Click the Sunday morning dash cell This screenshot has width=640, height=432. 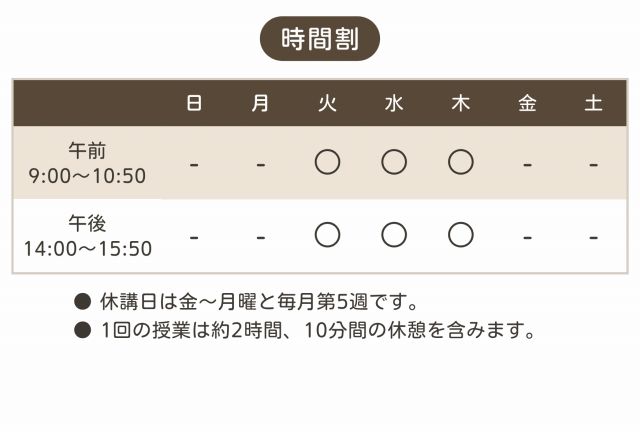[x=194, y=163]
